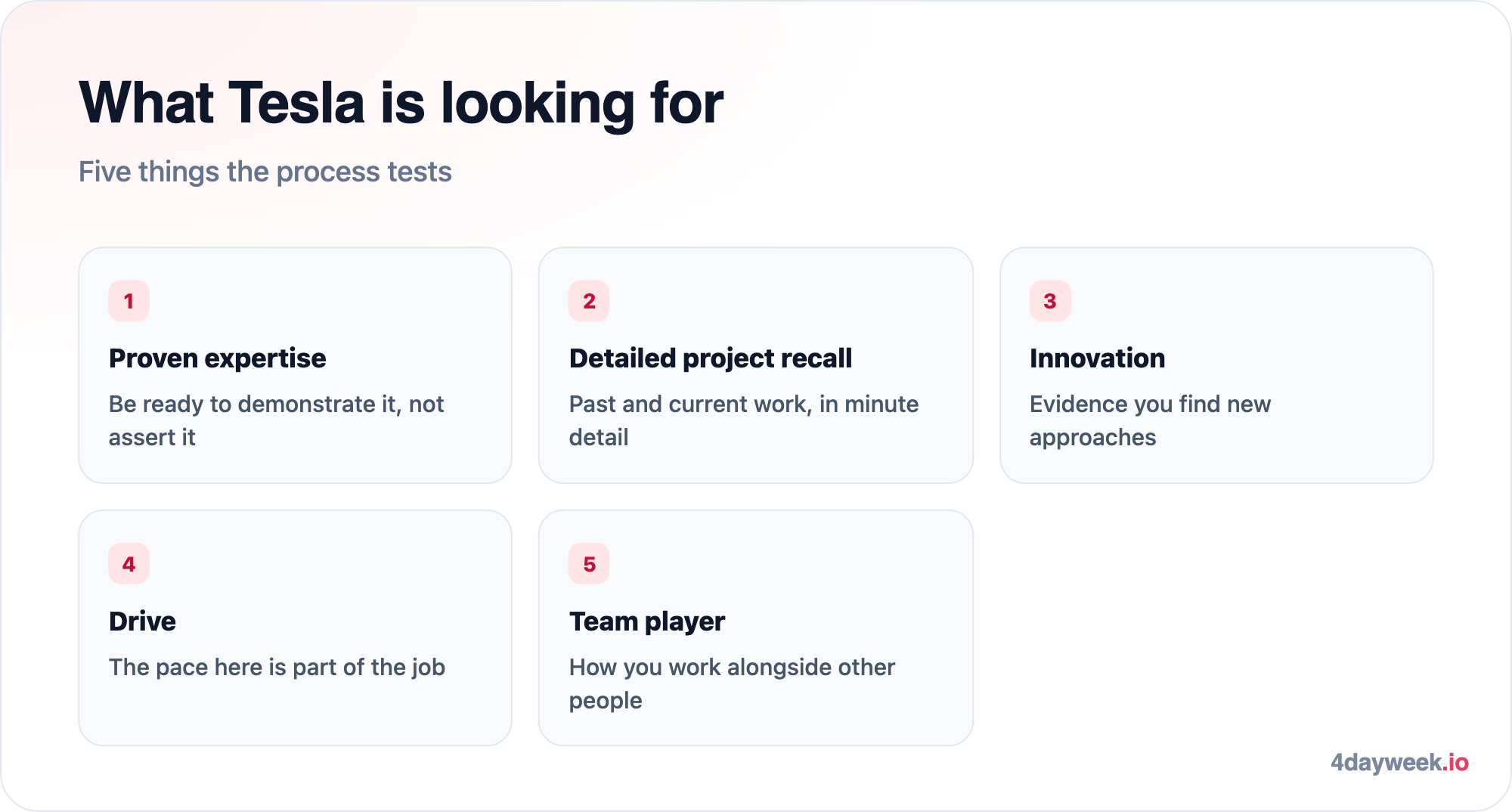Click 'Past and current work' description

click(x=744, y=420)
